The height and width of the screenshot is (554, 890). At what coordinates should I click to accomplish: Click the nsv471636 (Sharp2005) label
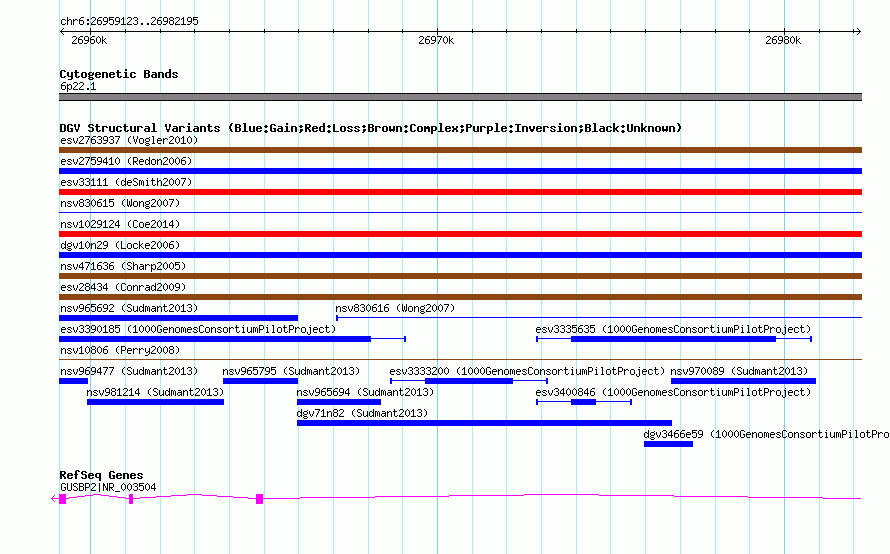coord(123,266)
